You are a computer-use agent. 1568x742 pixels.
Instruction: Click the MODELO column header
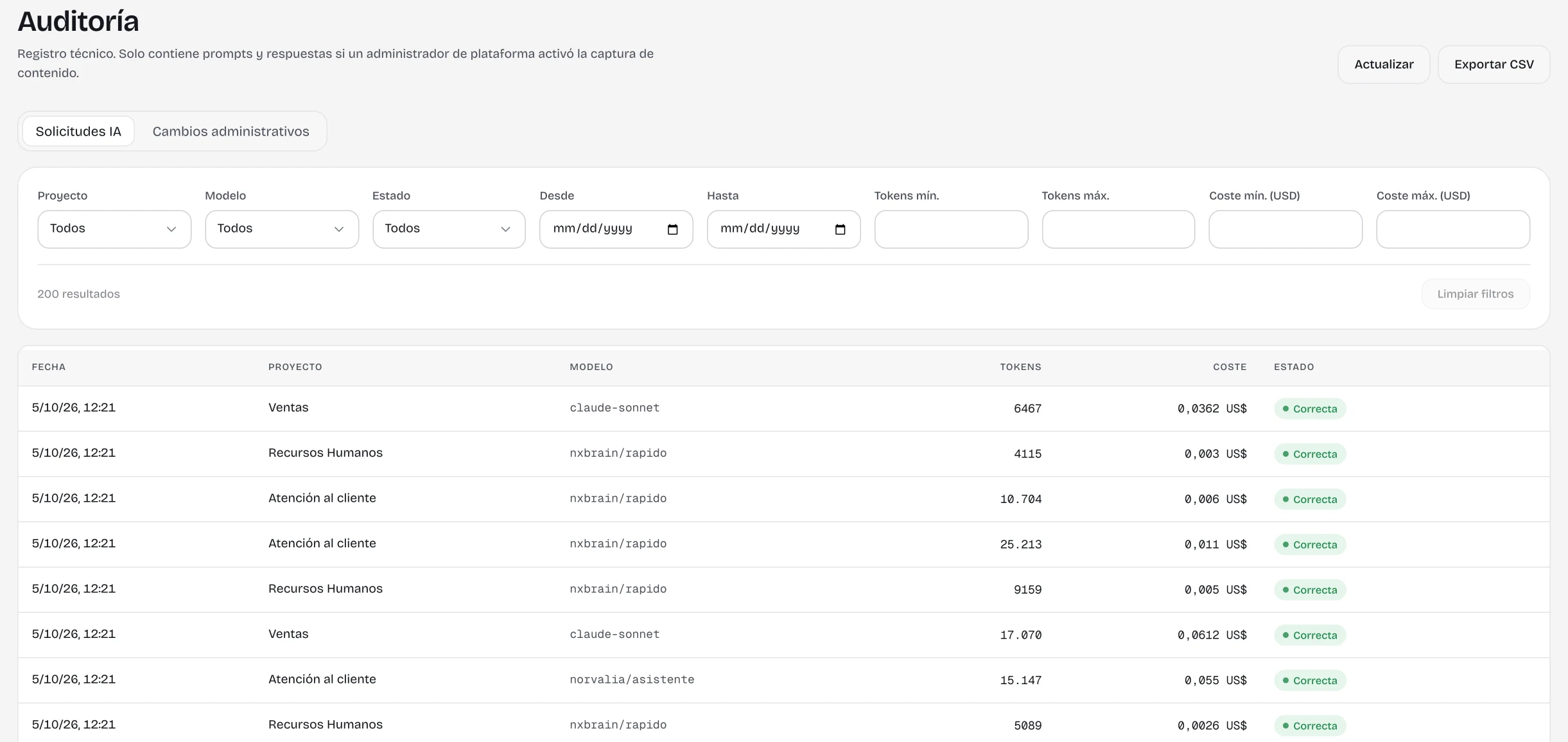pyautogui.click(x=591, y=367)
